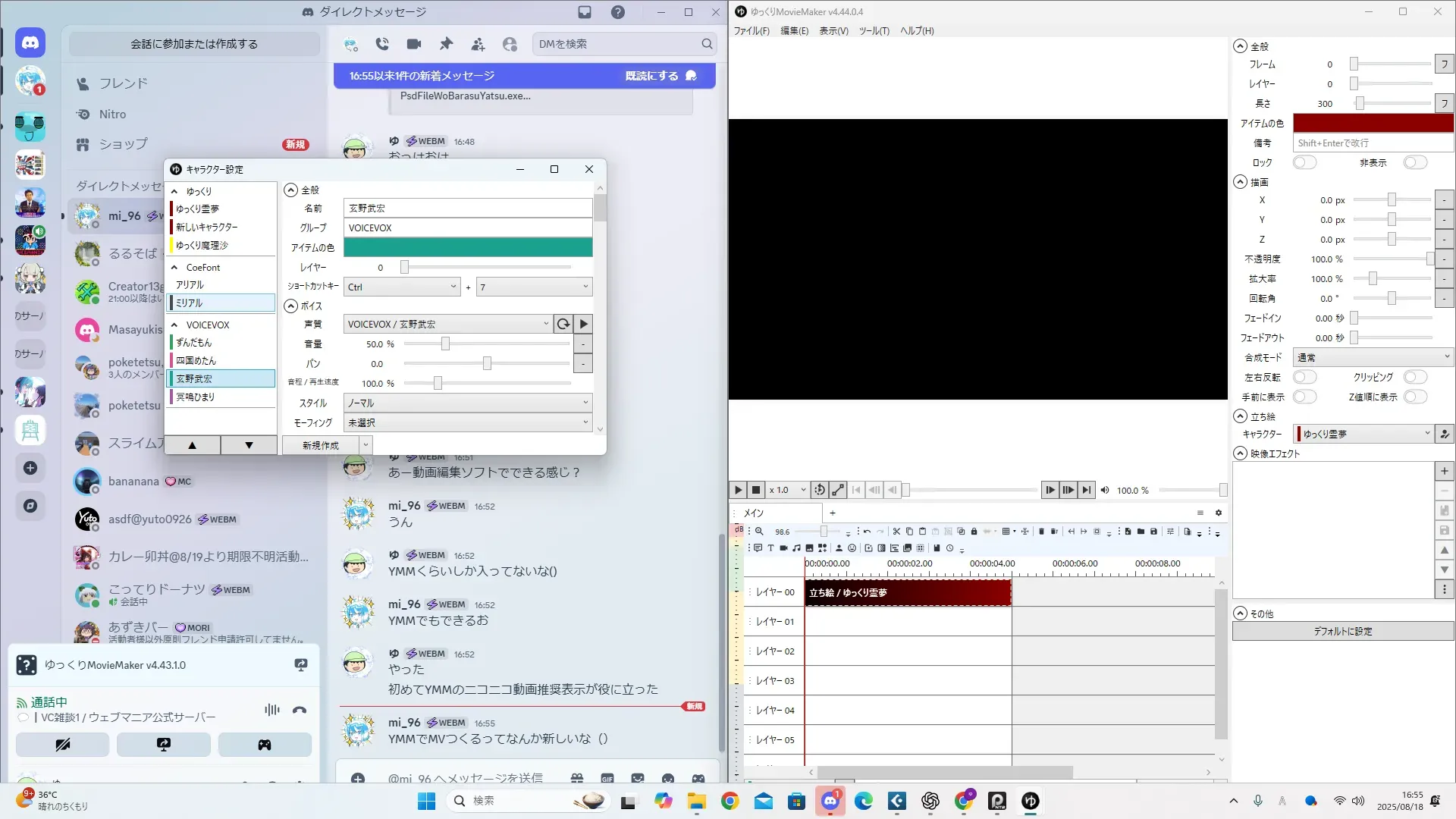
Task: Open pinned messages with the pin icon
Action: tap(446, 44)
